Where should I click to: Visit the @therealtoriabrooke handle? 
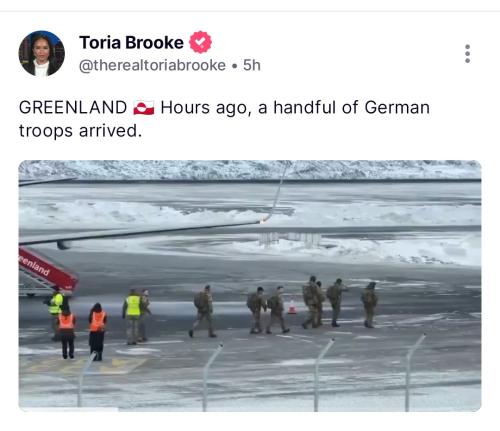pyautogui.click(x=152, y=65)
